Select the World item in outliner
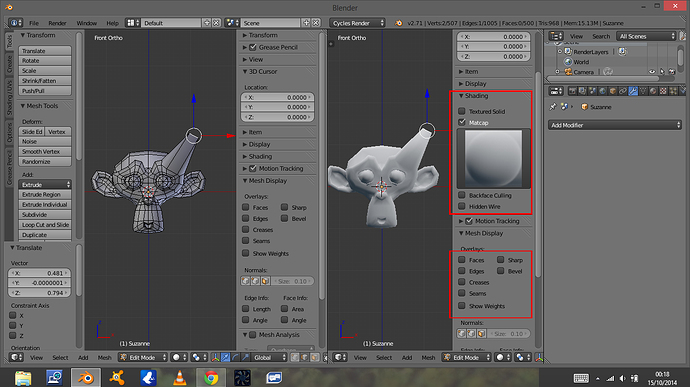 tap(581, 62)
